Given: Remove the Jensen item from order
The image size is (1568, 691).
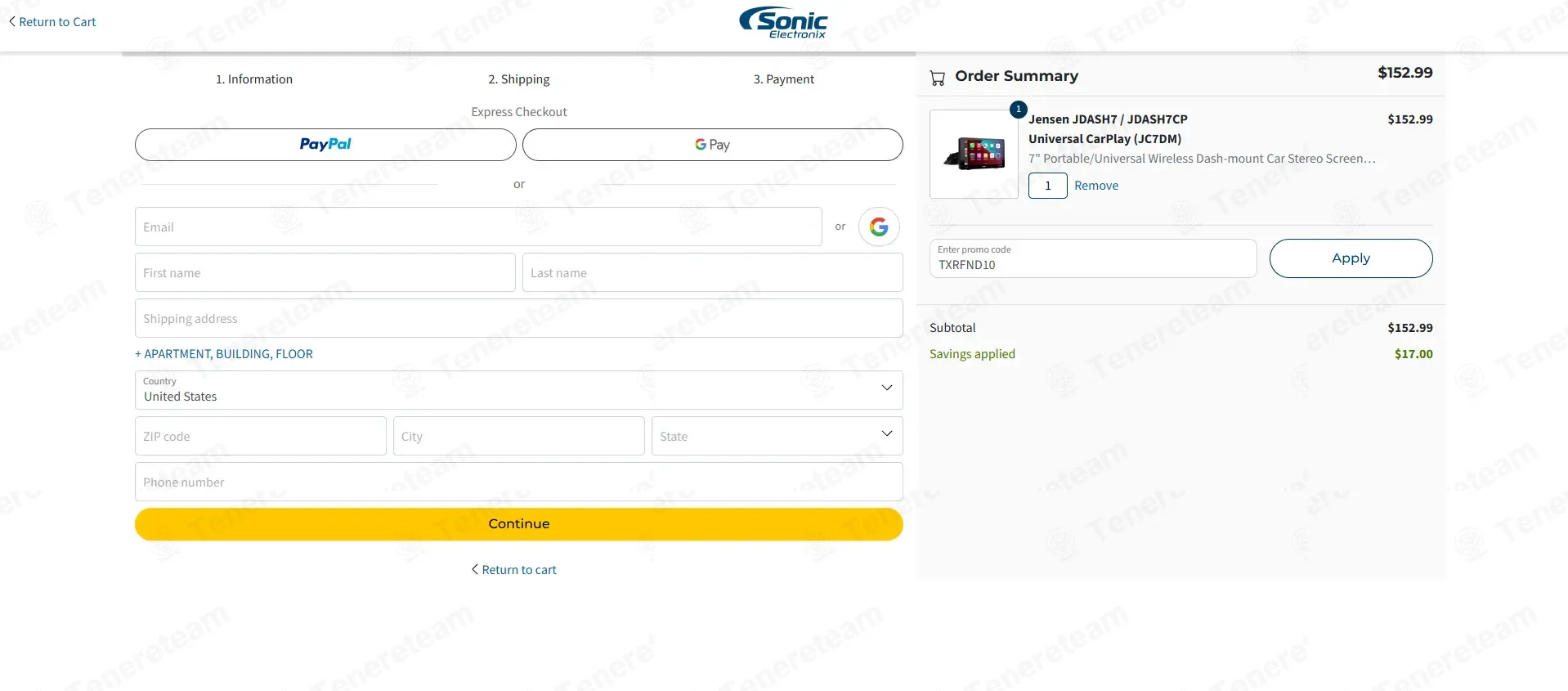Looking at the screenshot, I should (1095, 186).
